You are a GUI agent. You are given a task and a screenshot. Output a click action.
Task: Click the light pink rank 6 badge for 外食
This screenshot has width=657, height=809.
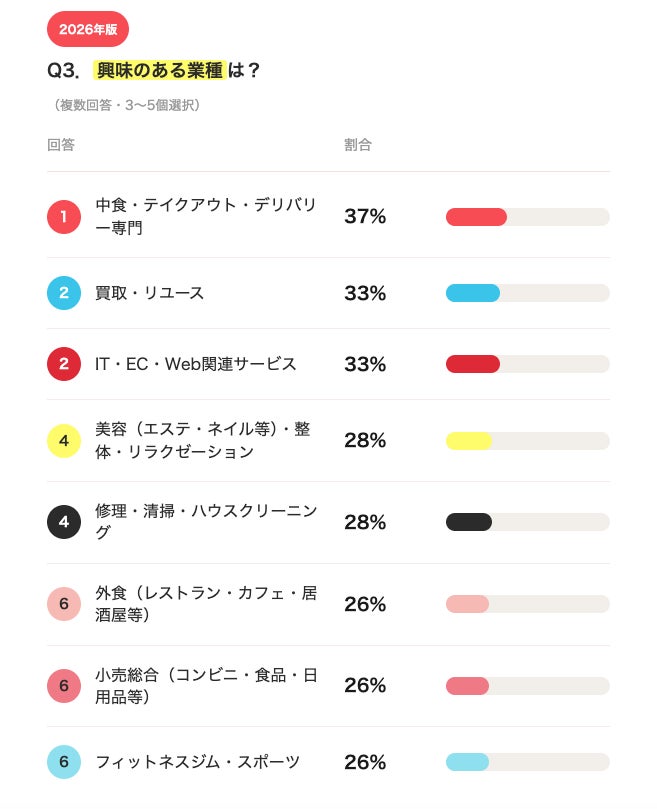point(64,604)
